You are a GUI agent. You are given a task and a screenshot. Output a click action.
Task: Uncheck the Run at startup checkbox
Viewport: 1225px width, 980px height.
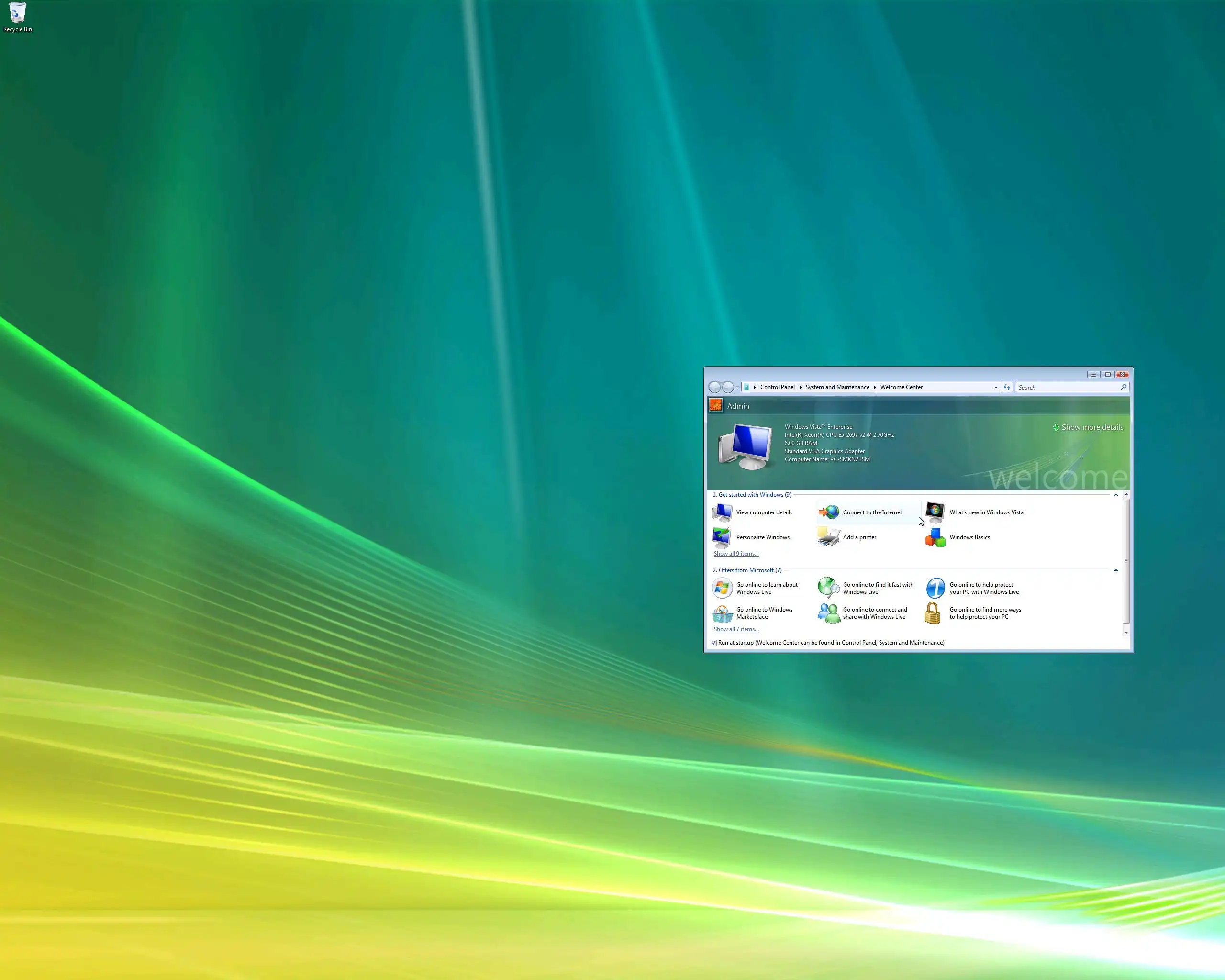pos(713,643)
